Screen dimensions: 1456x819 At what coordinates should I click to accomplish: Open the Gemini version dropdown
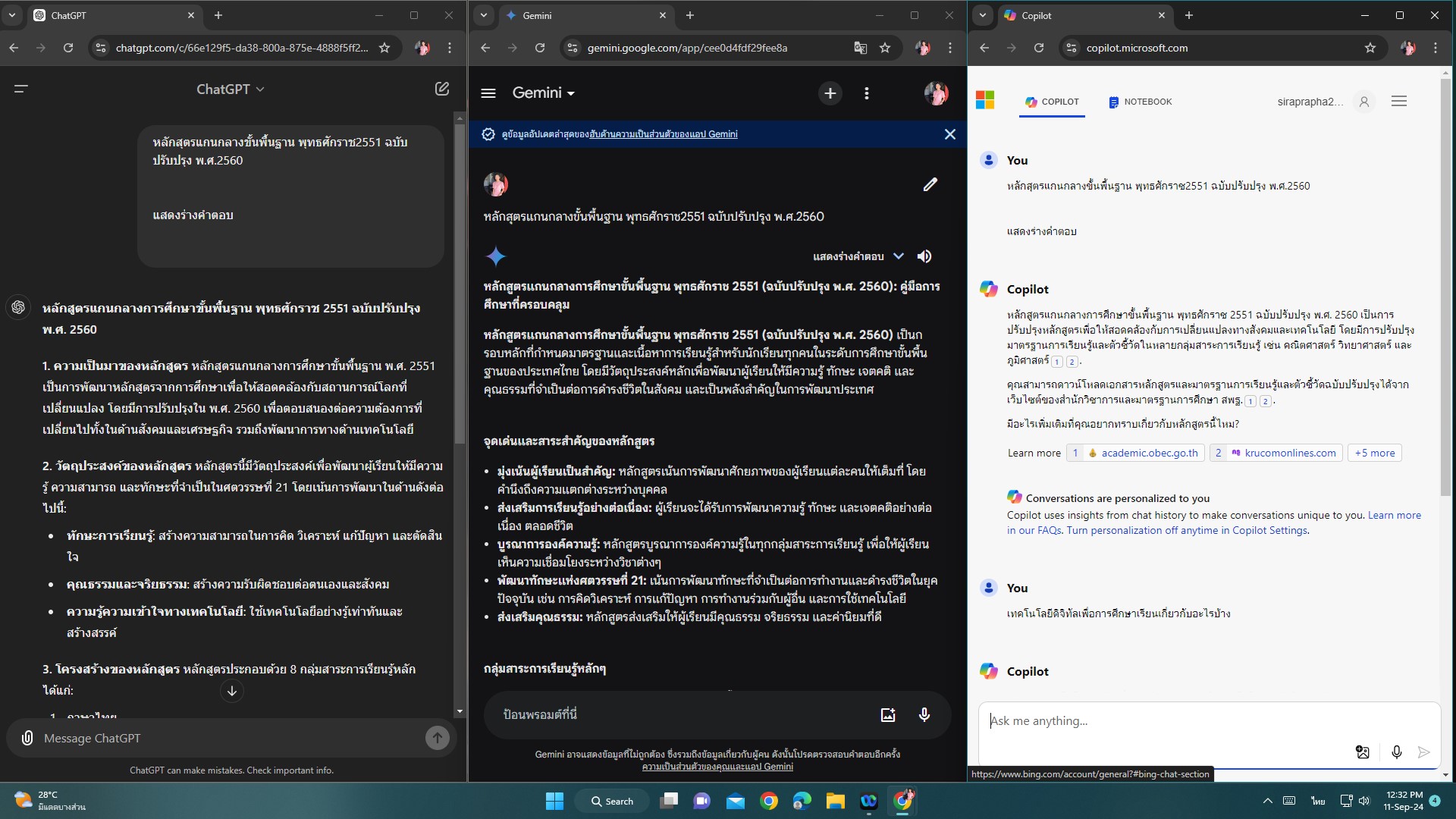[543, 93]
